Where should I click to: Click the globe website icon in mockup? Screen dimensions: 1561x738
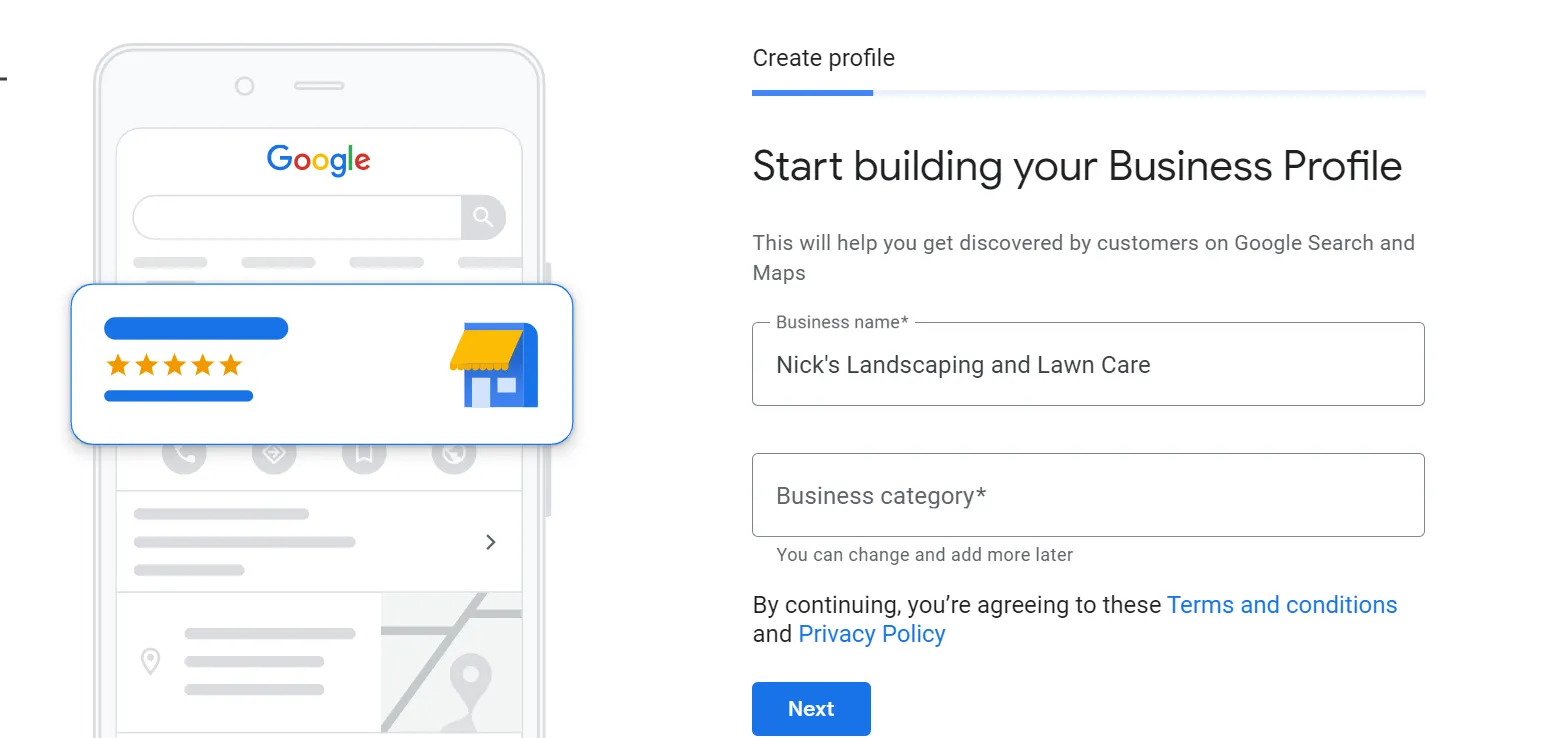pos(454,456)
